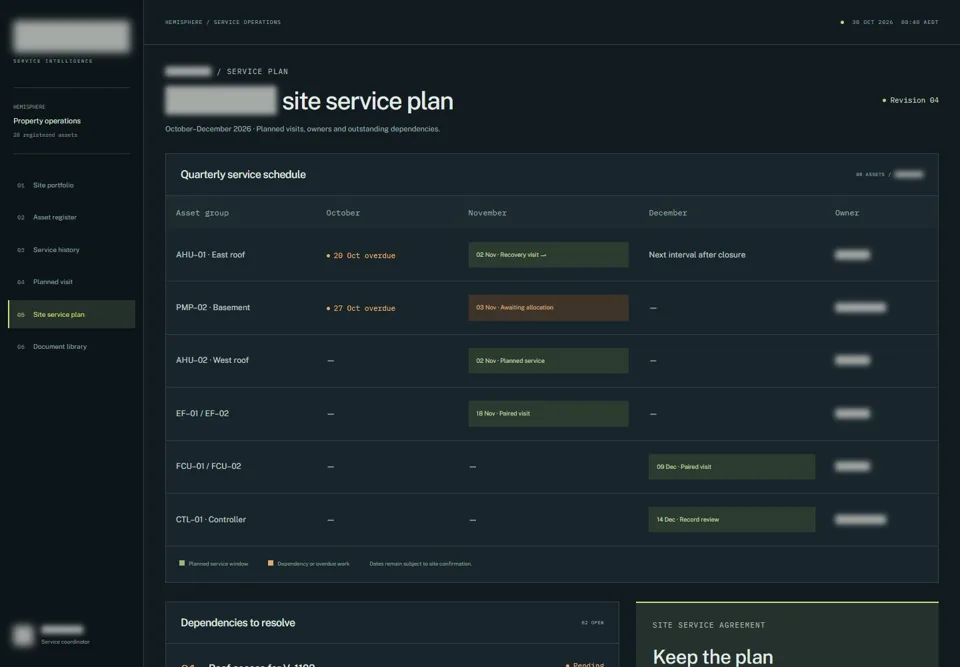
Task: Click the Site Service Agreement card label
Action: 708,625
